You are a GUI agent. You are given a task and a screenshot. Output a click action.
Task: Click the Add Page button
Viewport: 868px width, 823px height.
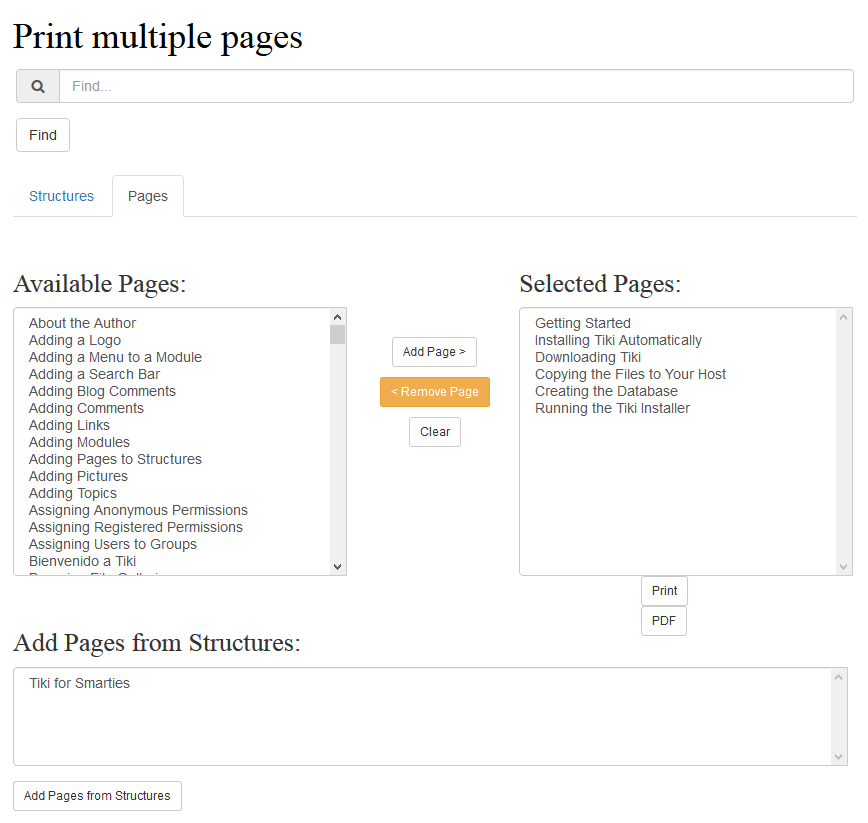point(434,352)
